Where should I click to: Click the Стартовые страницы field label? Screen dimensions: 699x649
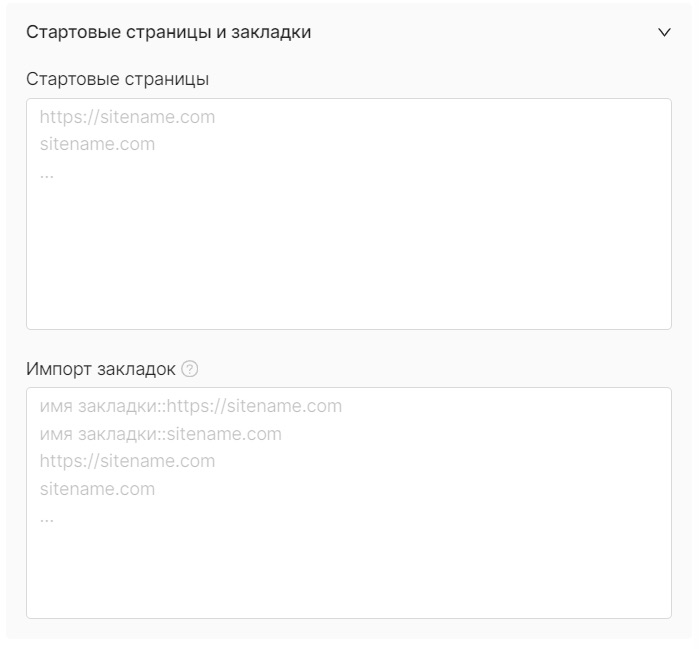point(118,79)
